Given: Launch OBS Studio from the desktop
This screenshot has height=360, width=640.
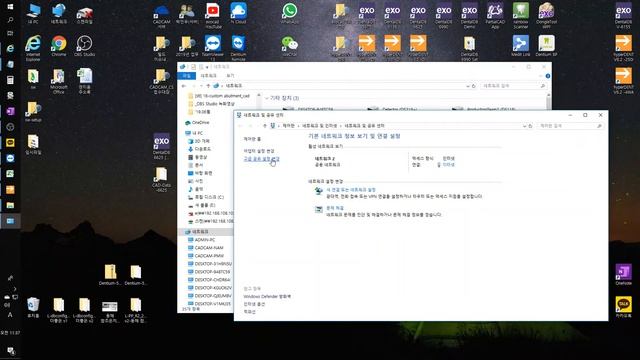Looking at the screenshot, I should (x=84, y=45).
